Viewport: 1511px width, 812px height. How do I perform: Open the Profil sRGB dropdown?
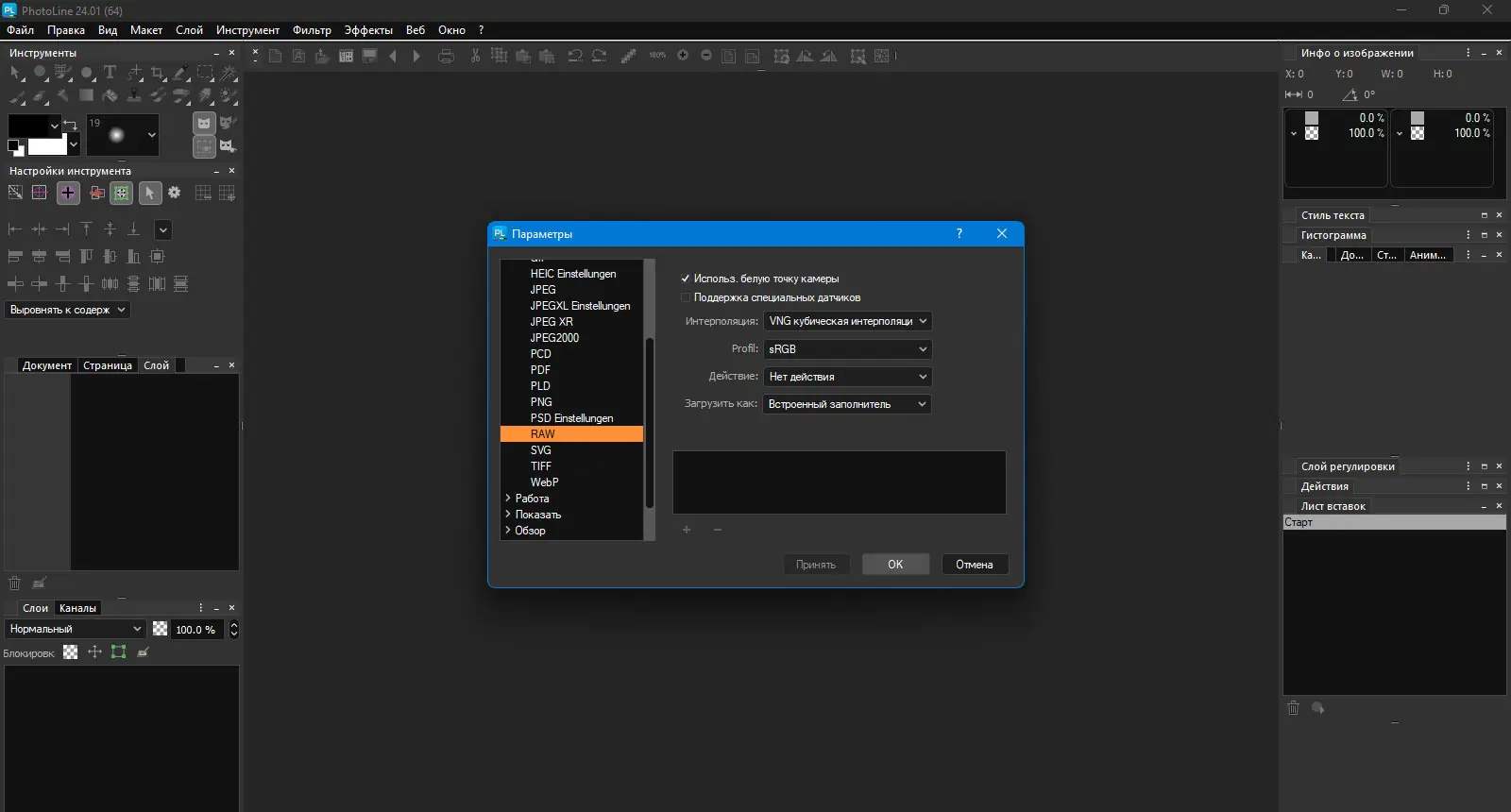[x=848, y=349]
